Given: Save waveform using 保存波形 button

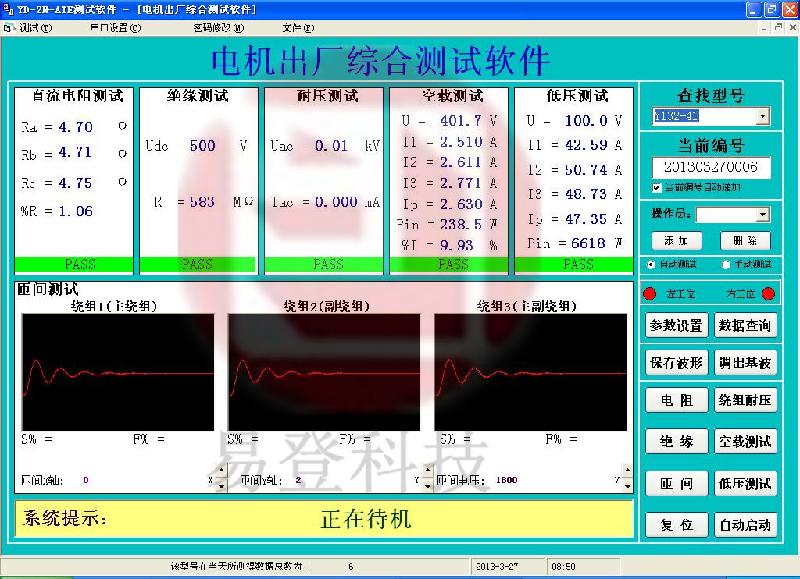Looking at the screenshot, I should point(677,360).
